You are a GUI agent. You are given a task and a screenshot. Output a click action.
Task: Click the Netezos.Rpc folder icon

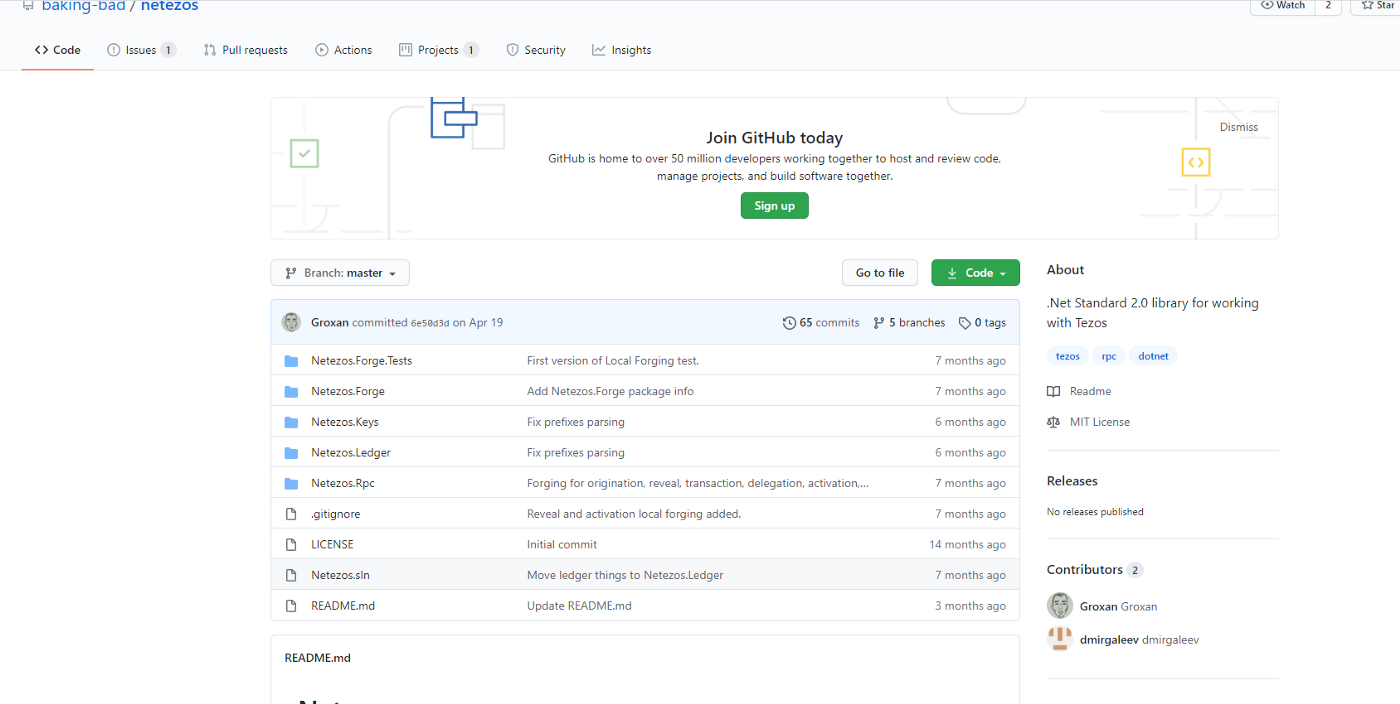point(291,483)
